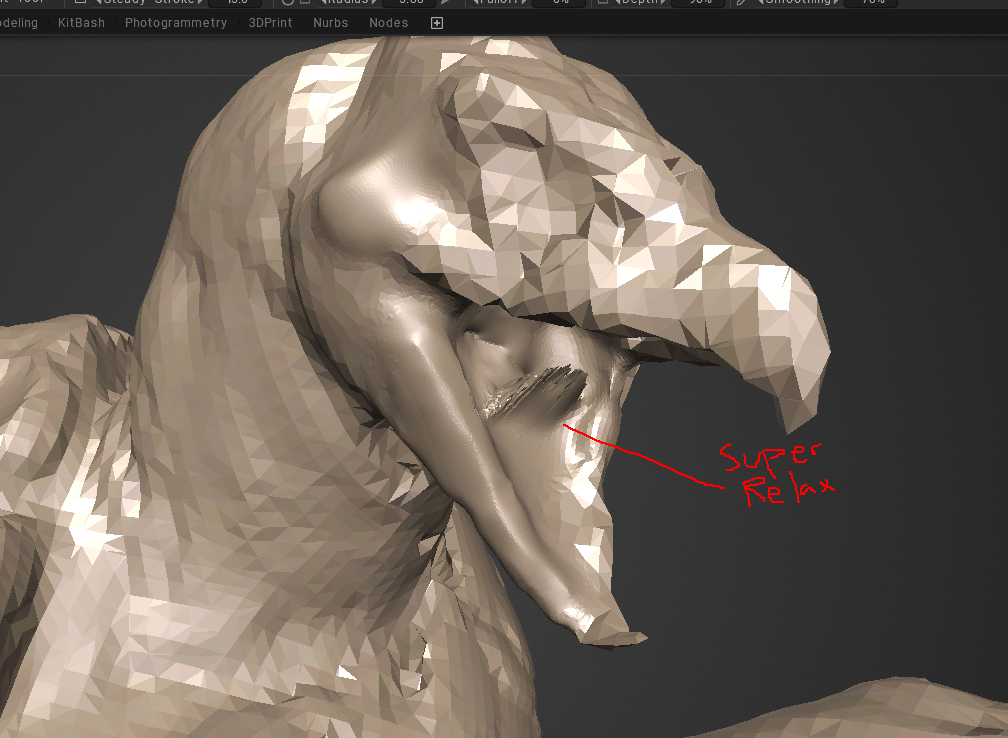Viewport: 1008px width, 738px height.
Task: Click the pen icon left of Smoothing
Action: coord(741,2)
